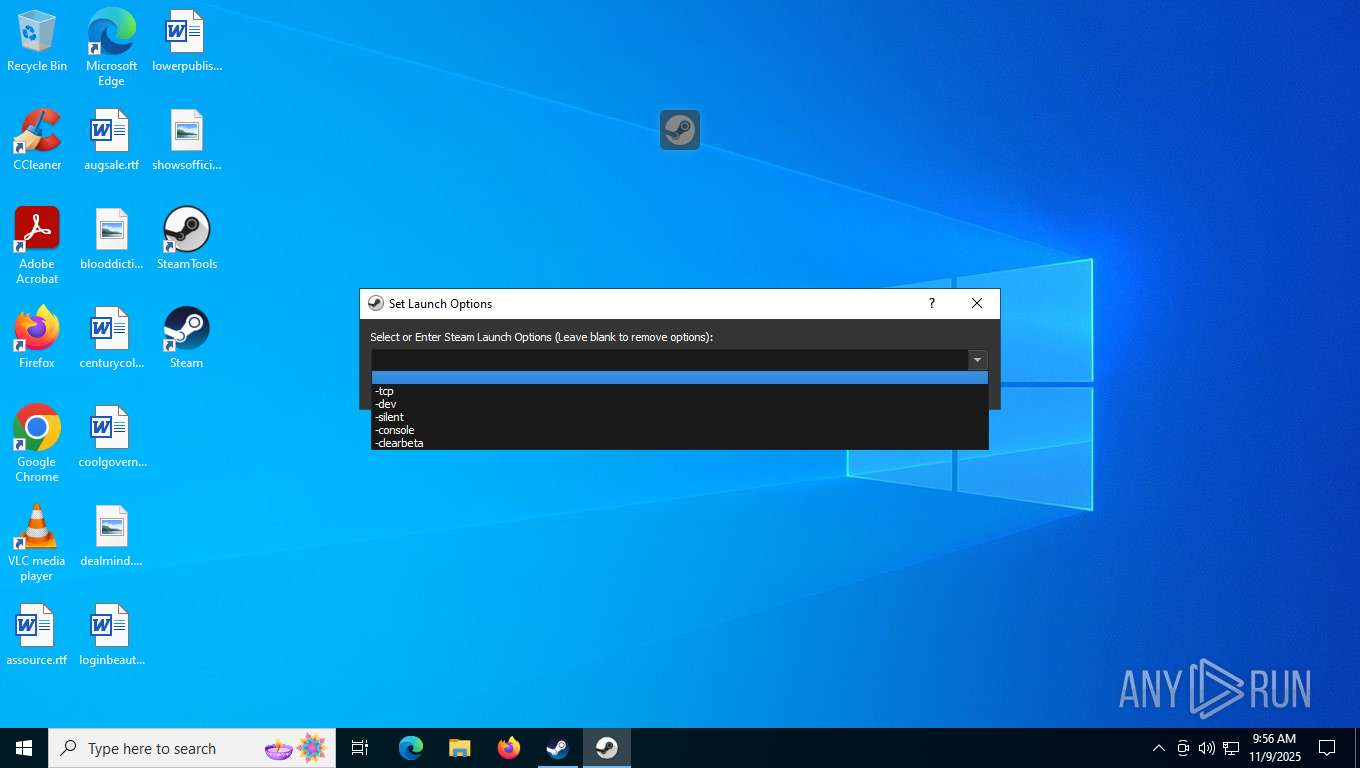The width and height of the screenshot is (1360, 768).
Task: Open Task View in the taskbar
Action: (x=360, y=748)
